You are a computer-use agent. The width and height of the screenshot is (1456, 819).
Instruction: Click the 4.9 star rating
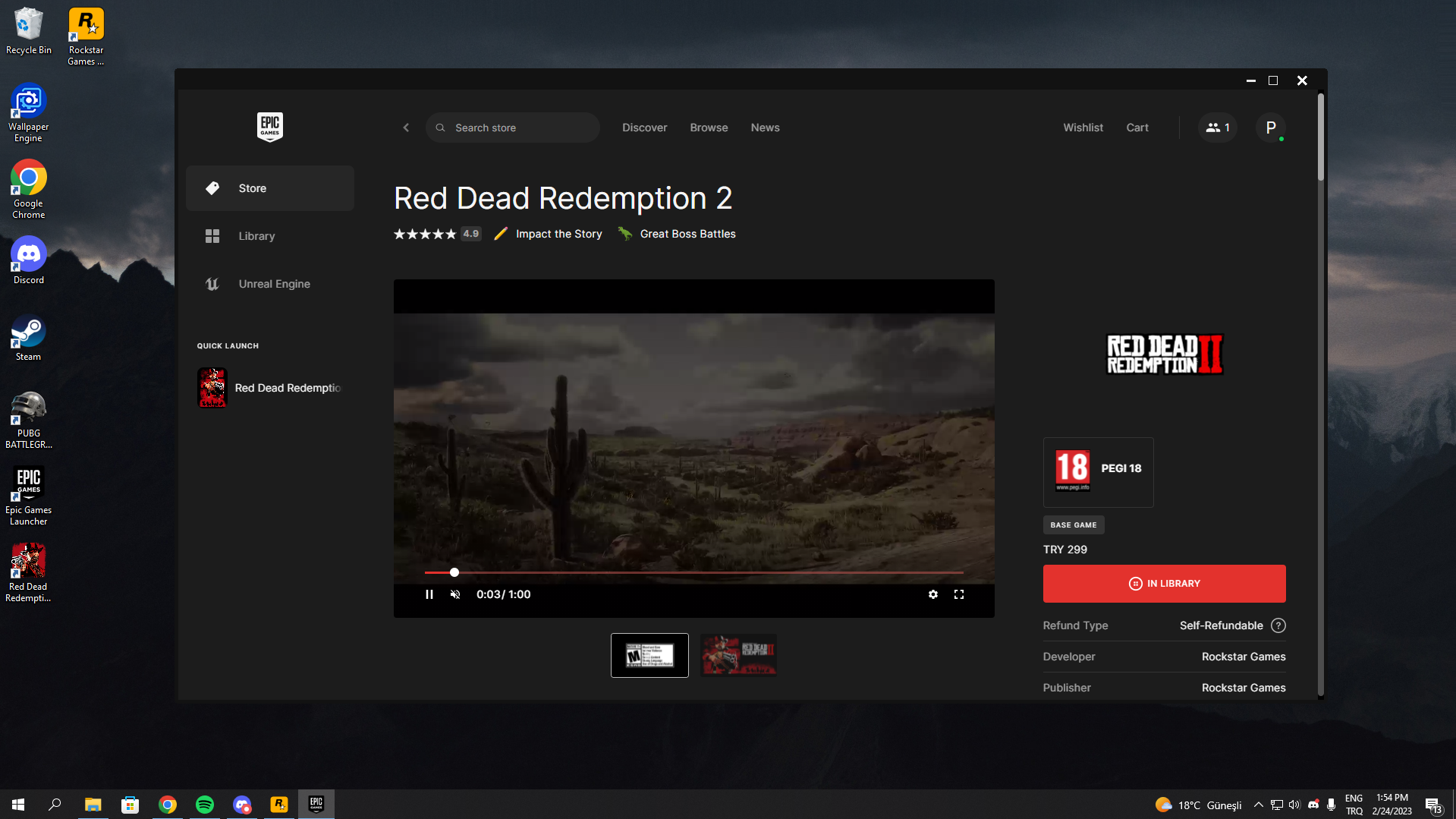click(437, 234)
